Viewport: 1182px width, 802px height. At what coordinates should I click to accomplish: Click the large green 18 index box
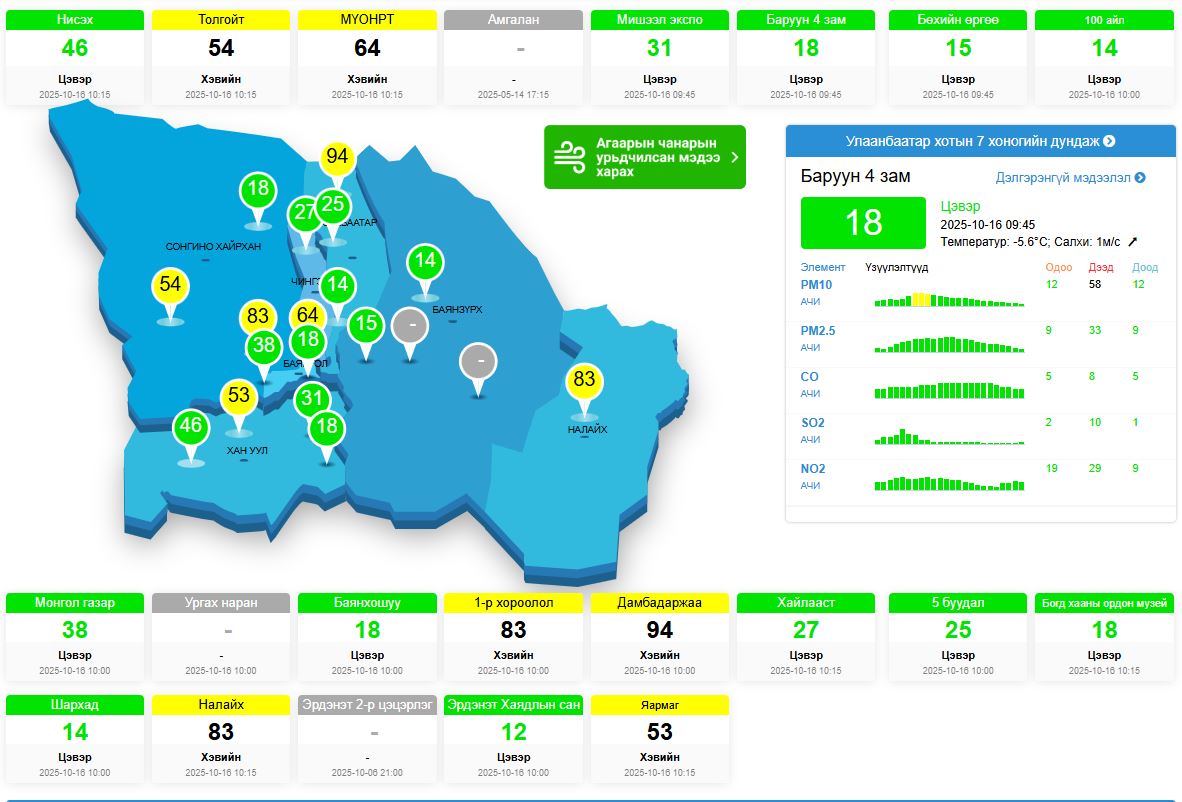coord(863,222)
